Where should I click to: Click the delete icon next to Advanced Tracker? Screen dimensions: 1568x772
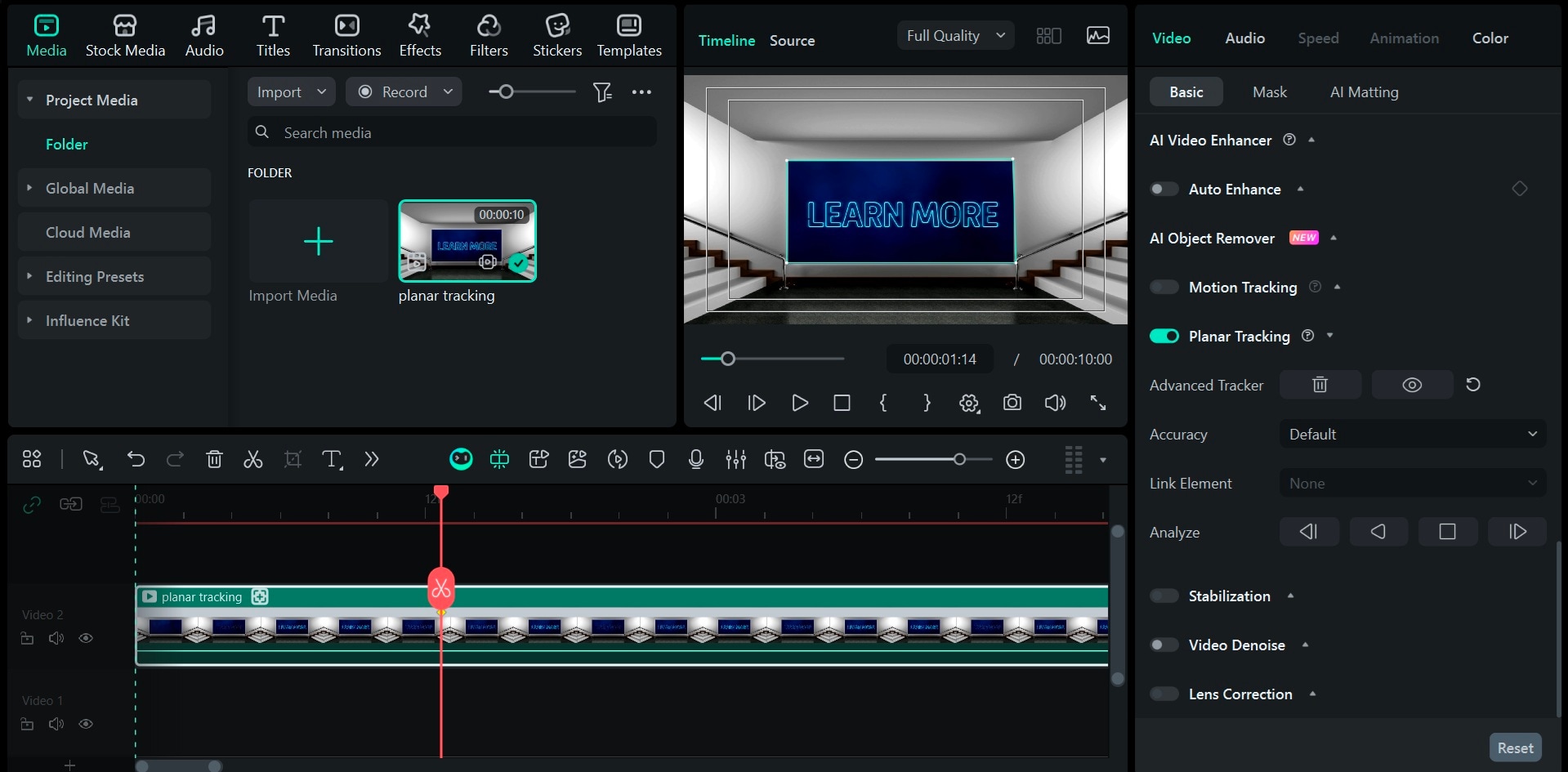click(1320, 384)
